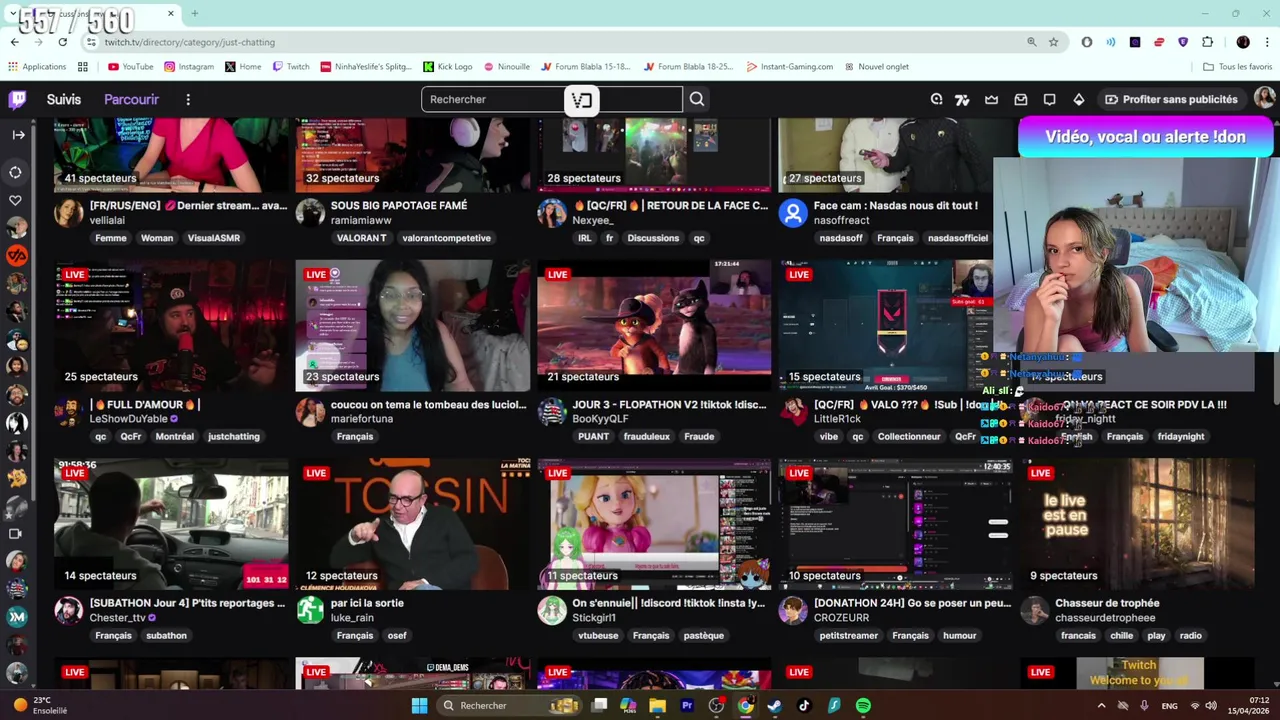Open the 7TV extension icon
This screenshot has width=1280, height=720.
click(x=962, y=99)
